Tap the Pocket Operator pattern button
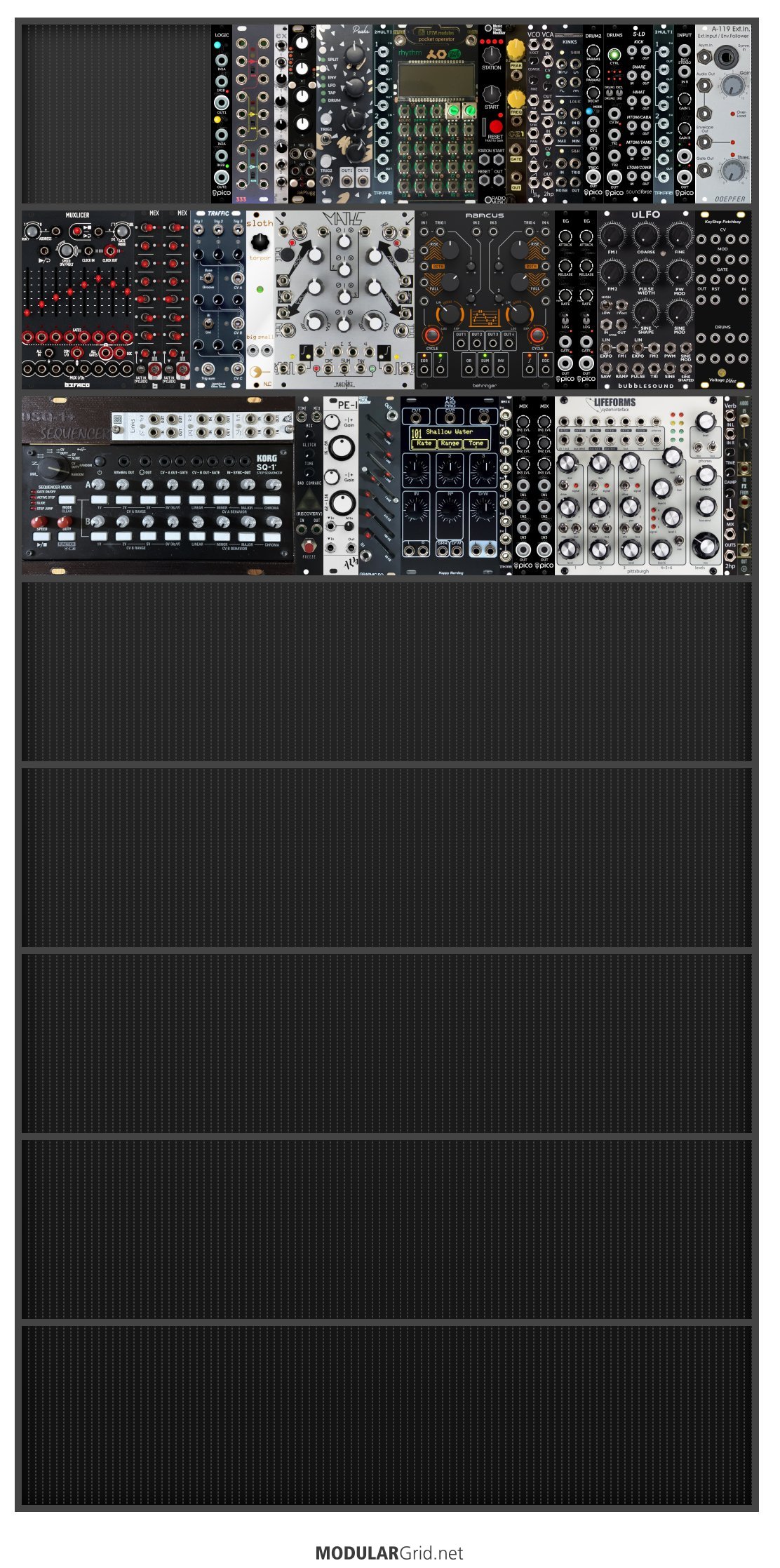Viewport: 780px width, 1568px height. click(421, 111)
